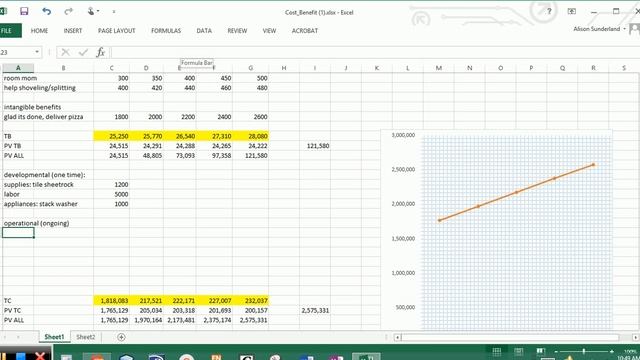Select cell 'developmental (one time):'
640x360 pixels.
(x=44, y=175)
